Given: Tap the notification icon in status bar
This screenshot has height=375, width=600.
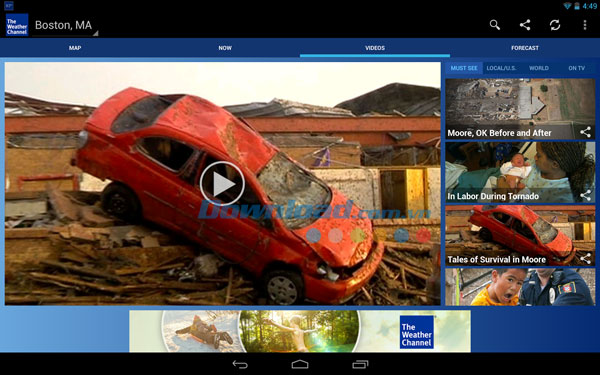Looking at the screenshot, I should pos(8,5).
